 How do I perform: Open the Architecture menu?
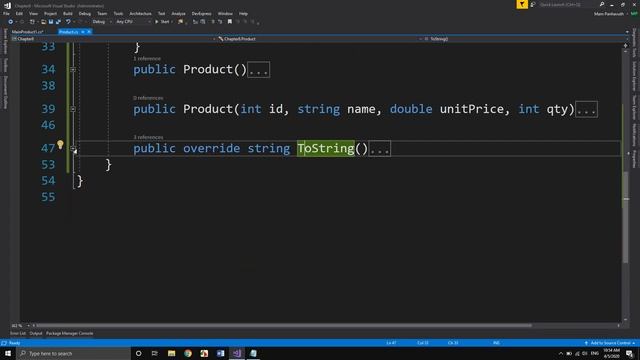point(140,14)
